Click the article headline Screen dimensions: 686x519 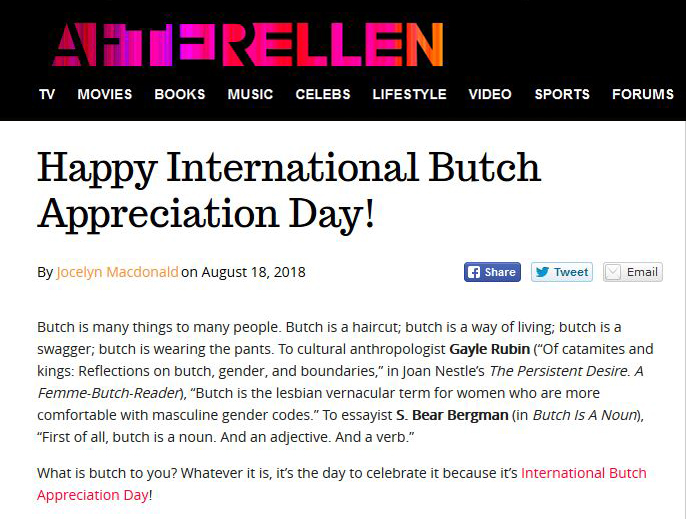(289, 190)
